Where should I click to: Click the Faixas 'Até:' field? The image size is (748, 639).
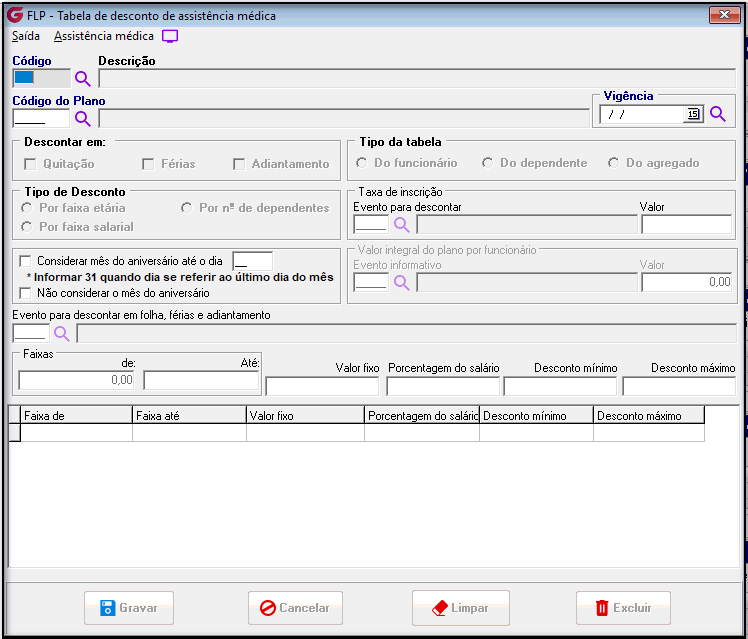[201, 381]
